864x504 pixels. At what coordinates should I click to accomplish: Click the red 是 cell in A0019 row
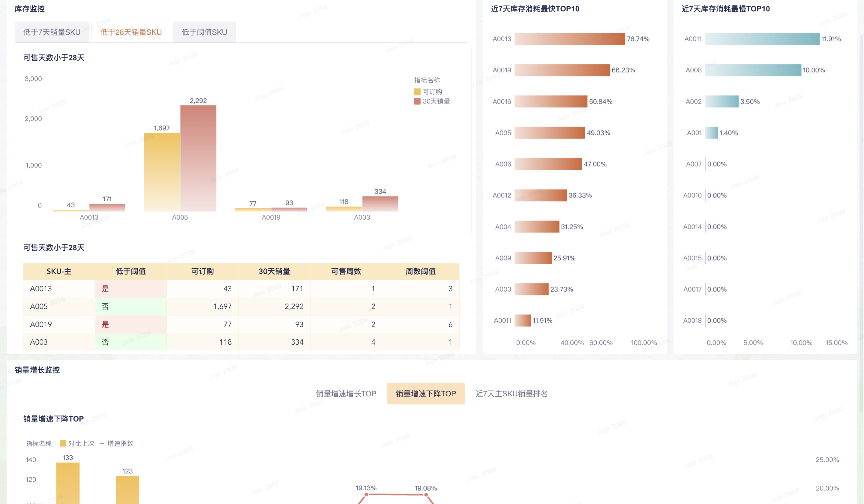131,324
